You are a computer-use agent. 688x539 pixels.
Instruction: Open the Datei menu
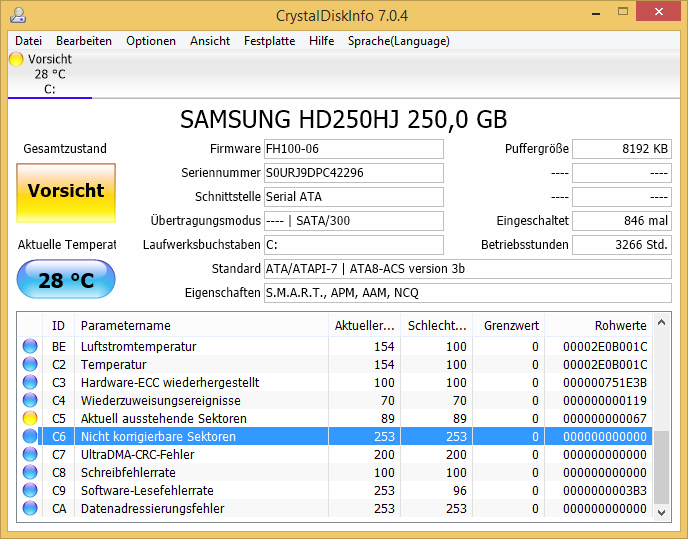click(29, 41)
